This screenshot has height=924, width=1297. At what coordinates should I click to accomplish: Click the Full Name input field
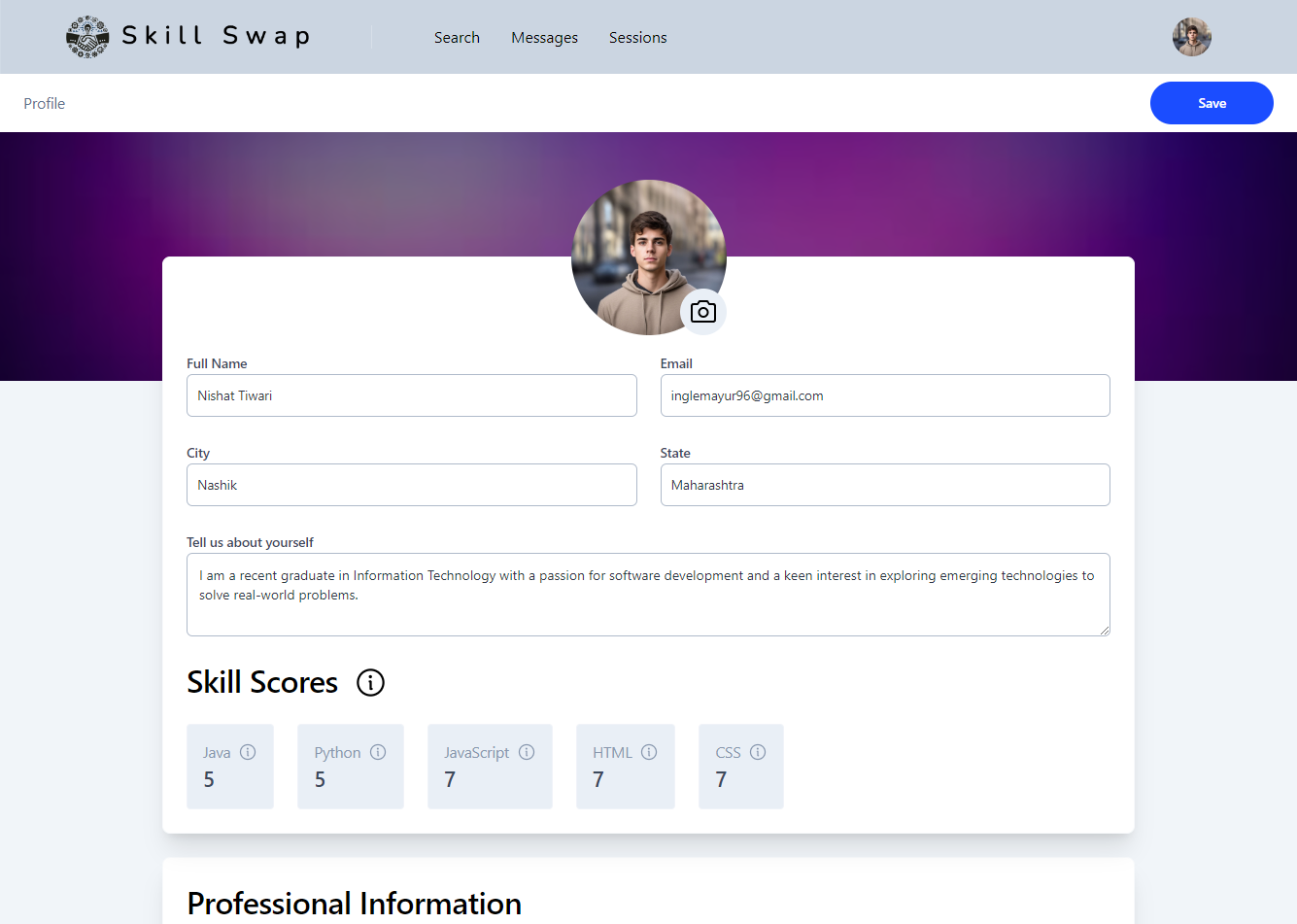click(x=411, y=395)
